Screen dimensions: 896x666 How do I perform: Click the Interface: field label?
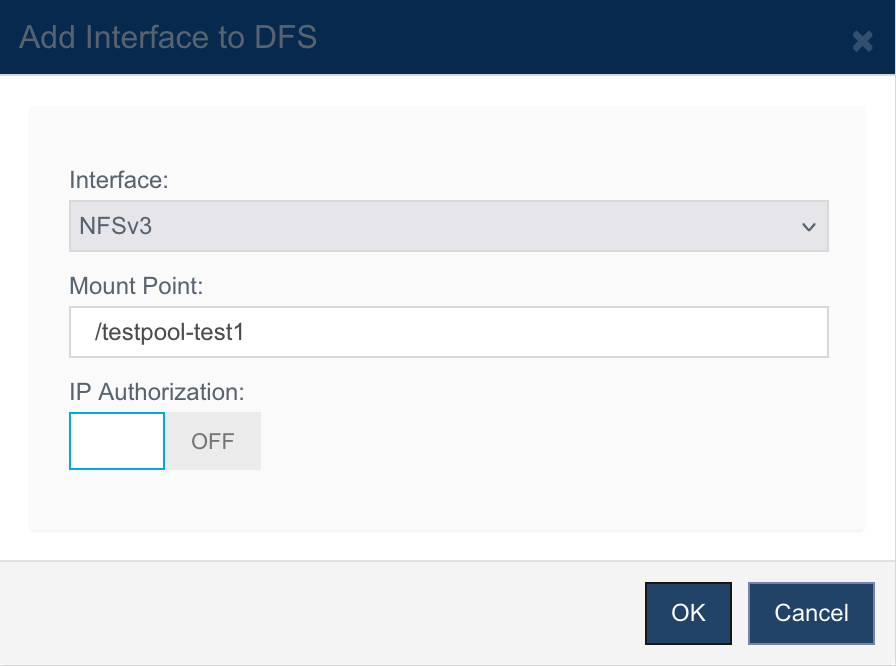119,180
